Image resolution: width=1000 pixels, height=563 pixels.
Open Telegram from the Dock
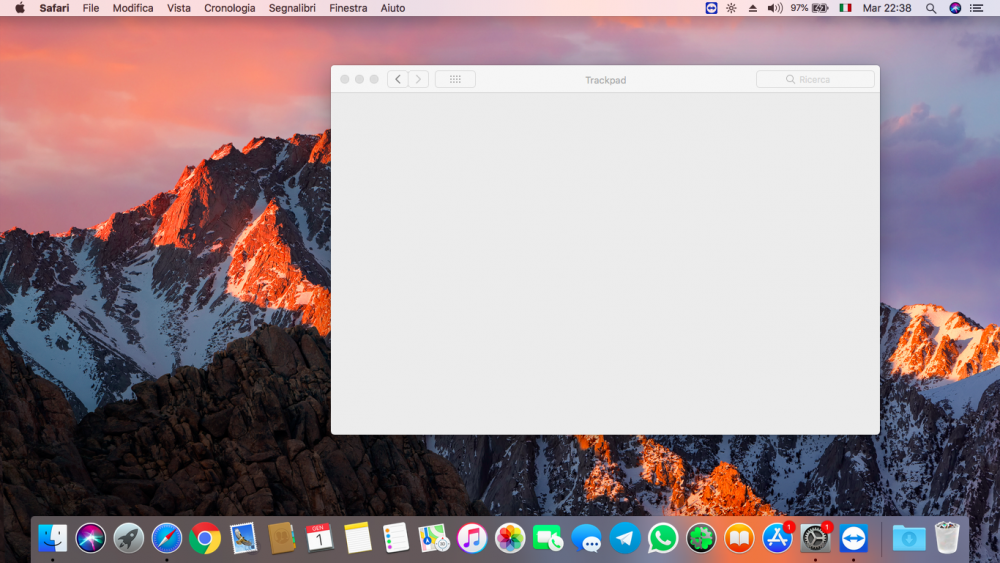(625, 539)
